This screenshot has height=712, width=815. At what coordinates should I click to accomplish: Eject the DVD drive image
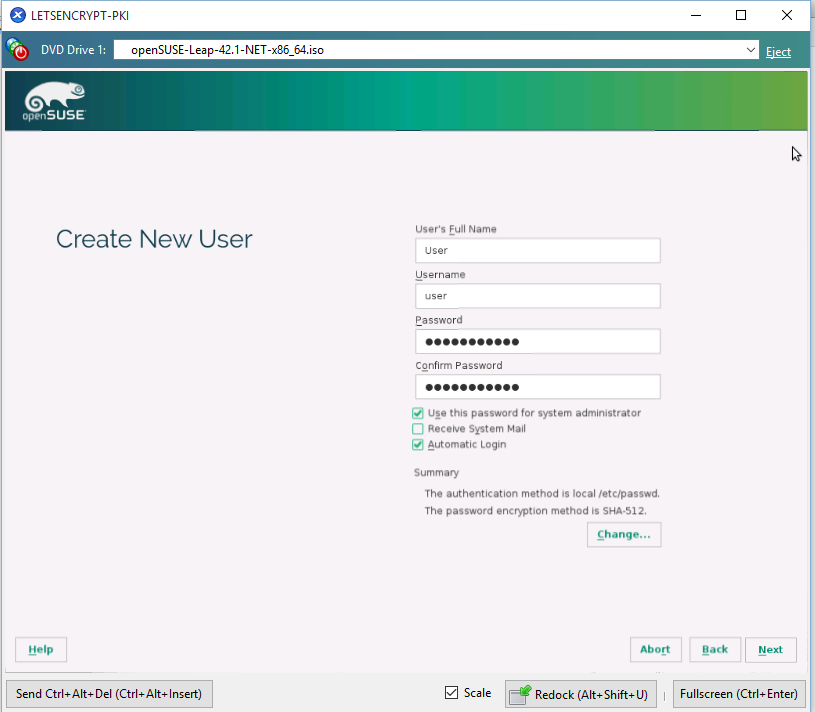(x=778, y=52)
